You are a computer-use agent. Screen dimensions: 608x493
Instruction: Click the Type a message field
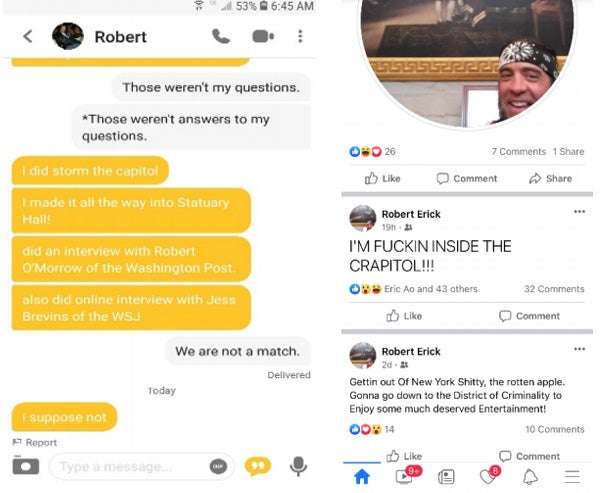(130, 466)
